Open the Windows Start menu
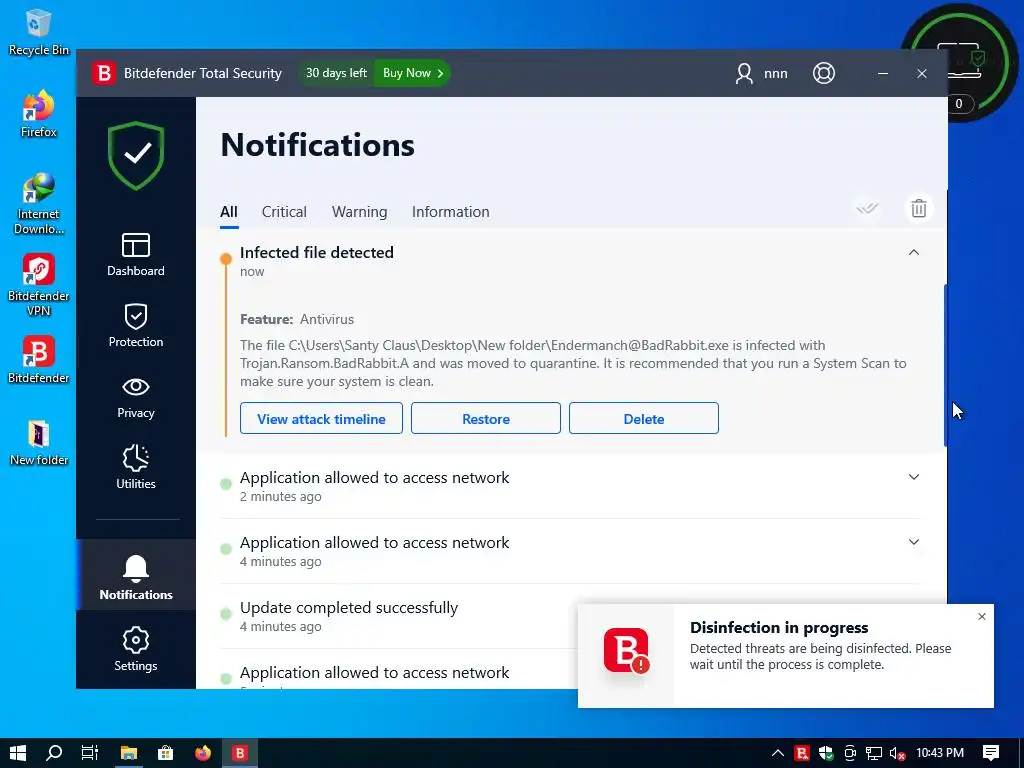The height and width of the screenshot is (768, 1024). coord(18,753)
